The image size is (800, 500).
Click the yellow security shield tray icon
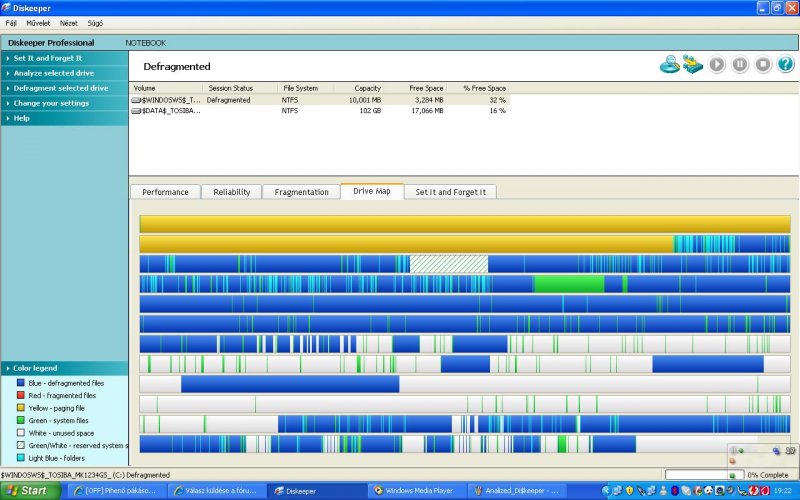(630, 491)
